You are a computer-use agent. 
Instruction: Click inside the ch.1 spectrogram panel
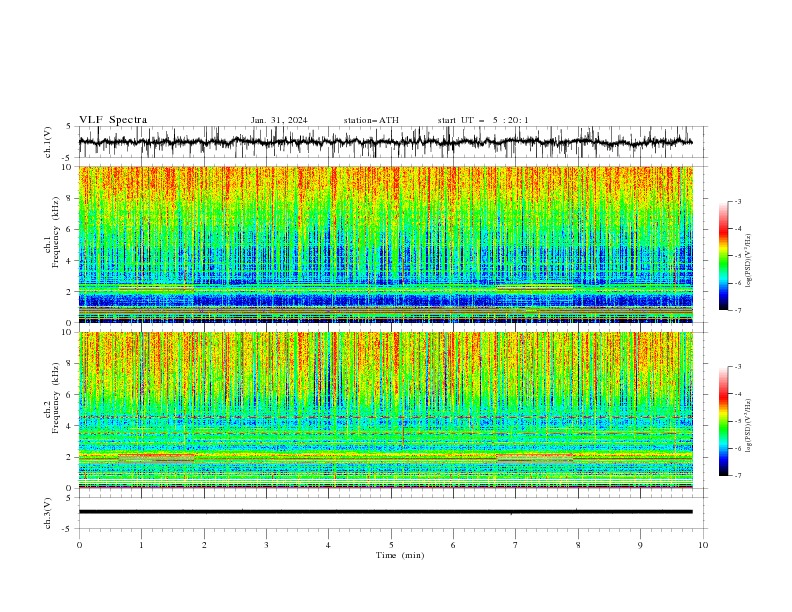coord(385,244)
